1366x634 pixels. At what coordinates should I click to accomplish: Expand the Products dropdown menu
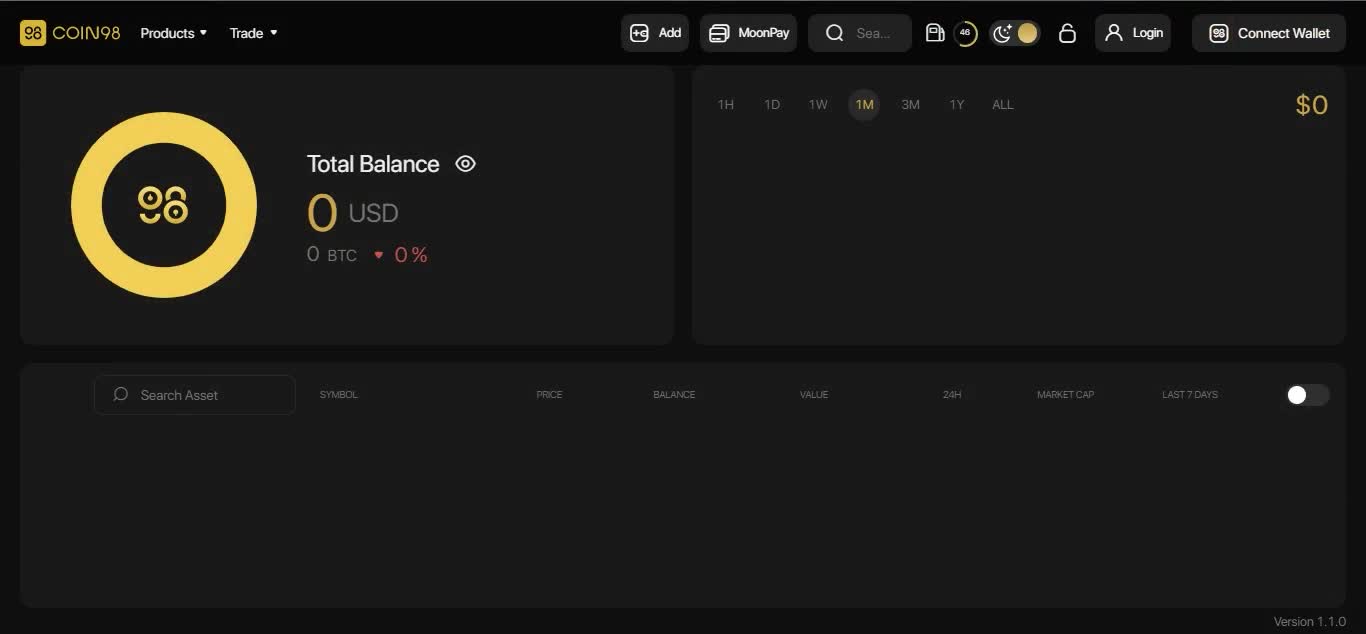pos(174,33)
